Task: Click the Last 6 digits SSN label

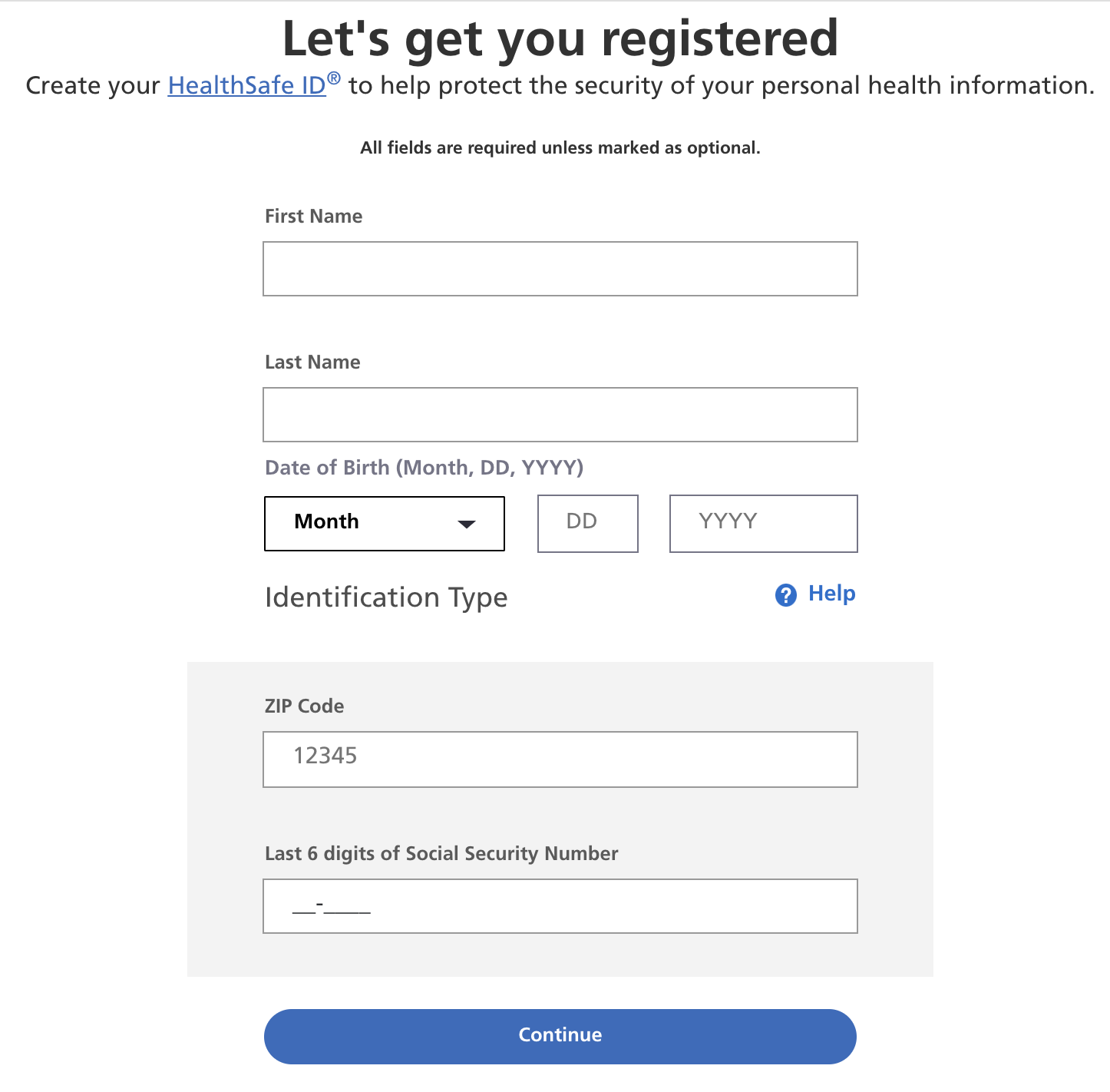Action: tap(441, 854)
